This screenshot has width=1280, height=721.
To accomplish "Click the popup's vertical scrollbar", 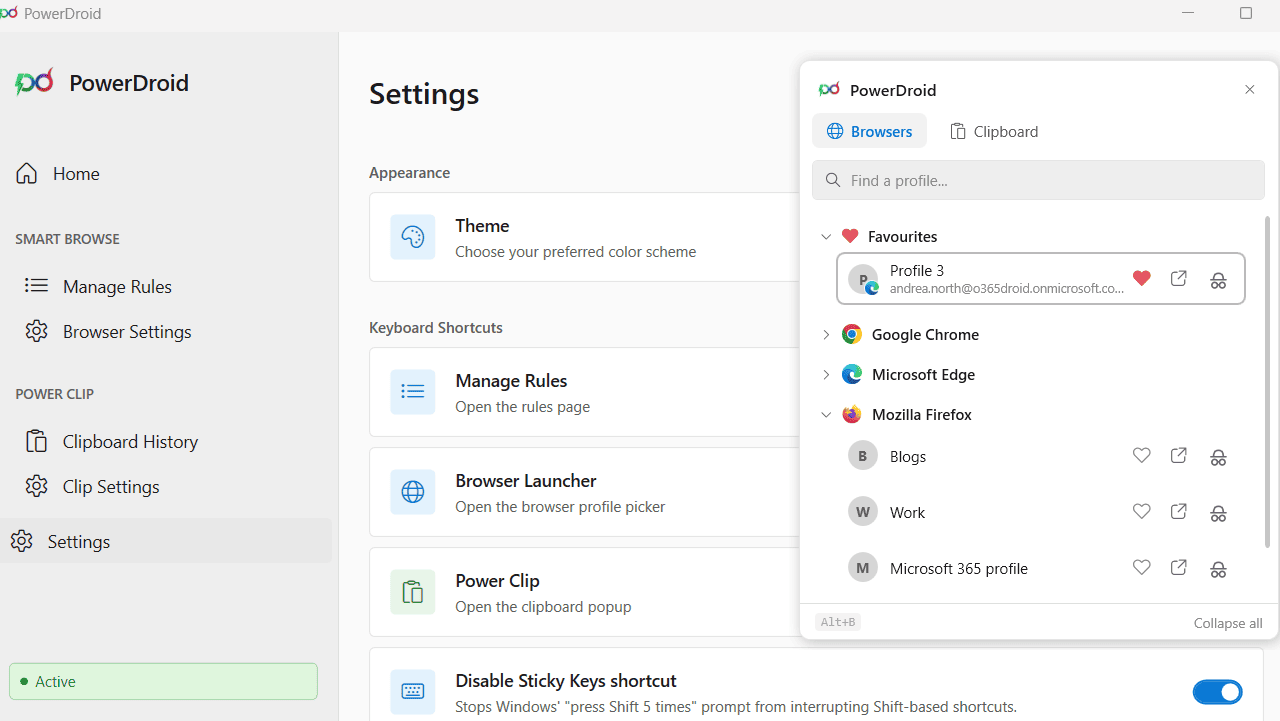I will tap(1268, 382).
